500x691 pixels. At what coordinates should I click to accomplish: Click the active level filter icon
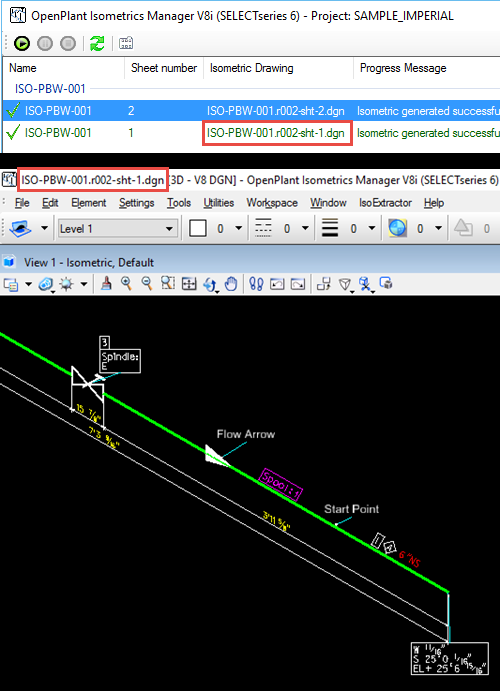21,228
